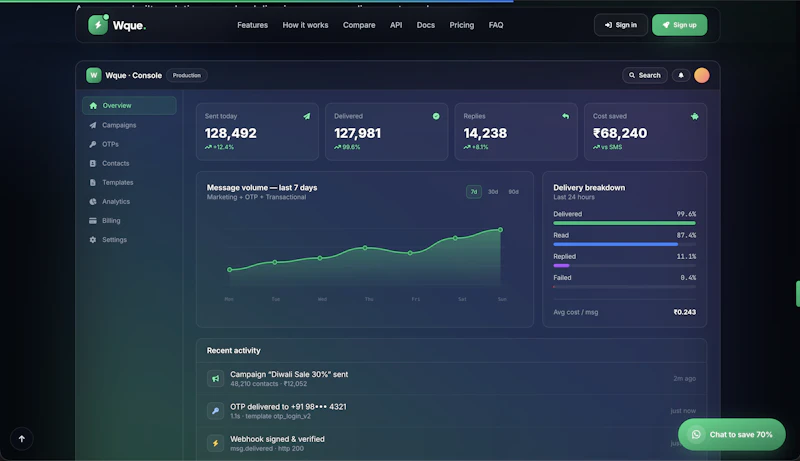Click the green W console badge

[x=93, y=75]
